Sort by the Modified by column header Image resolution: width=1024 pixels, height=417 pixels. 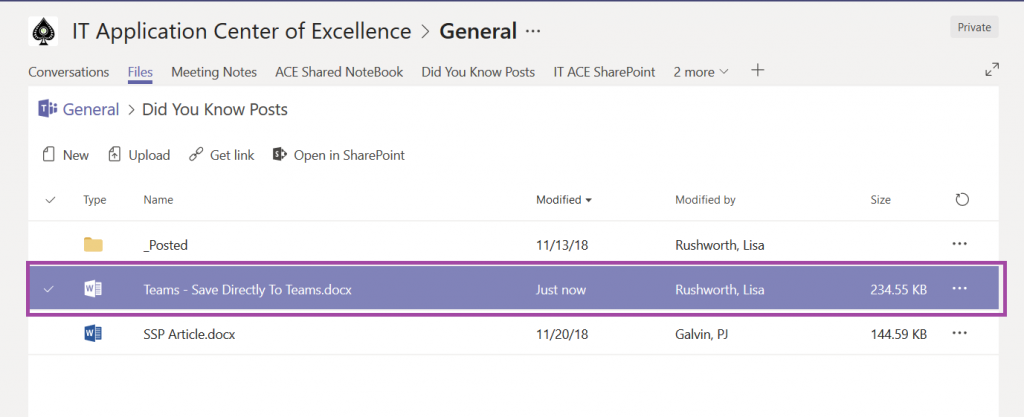pos(705,200)
